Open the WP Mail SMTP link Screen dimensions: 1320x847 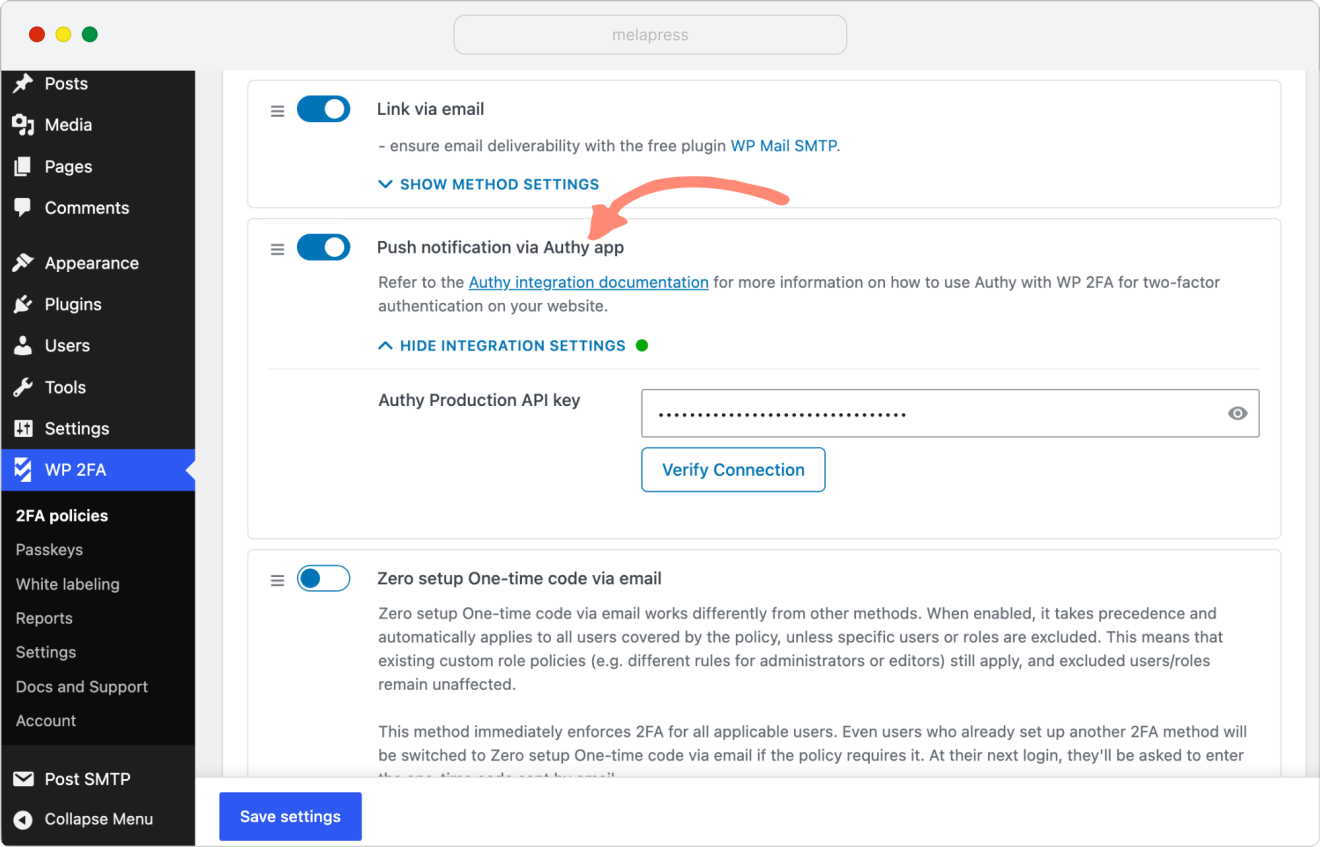(784, 146)
